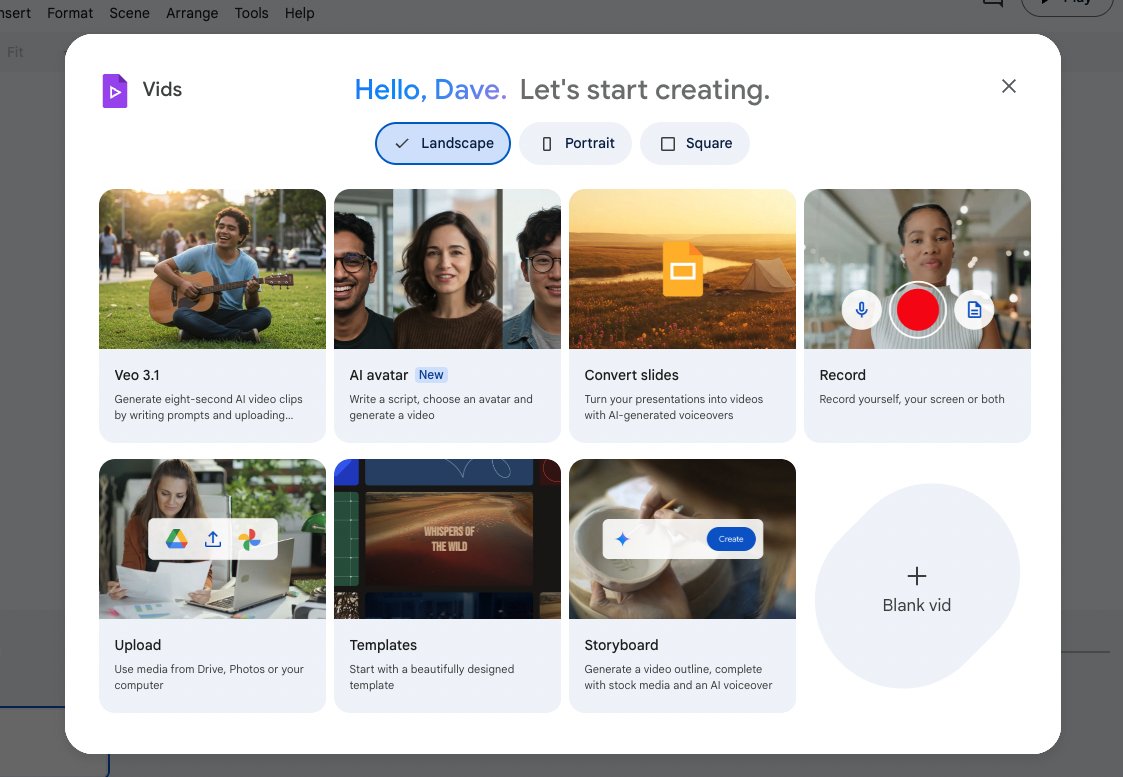Click the Convert slides description text
Image resolution: width=1123 pixels, height=777 pixels.
pyautogui.click(x=673, y=407)
